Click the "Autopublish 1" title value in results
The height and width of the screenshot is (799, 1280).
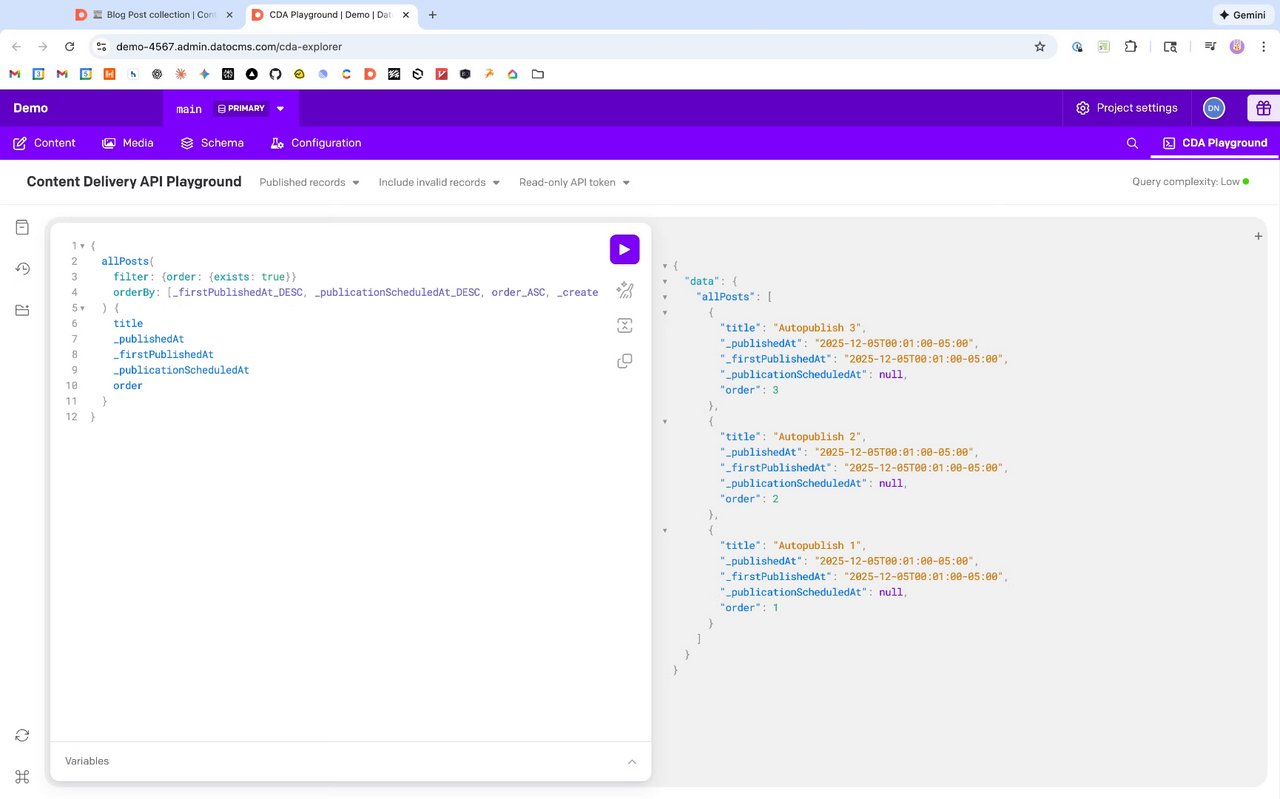(818, 546)
